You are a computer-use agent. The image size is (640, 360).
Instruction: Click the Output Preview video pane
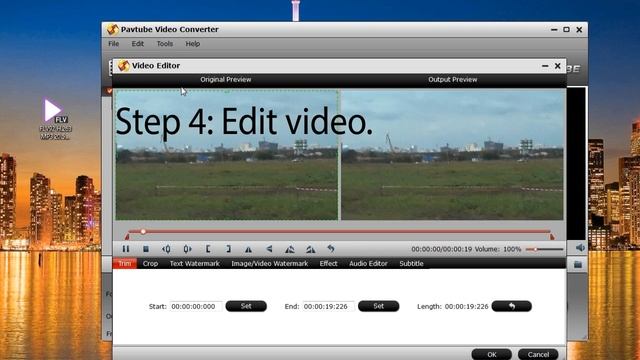coord(452,155)
